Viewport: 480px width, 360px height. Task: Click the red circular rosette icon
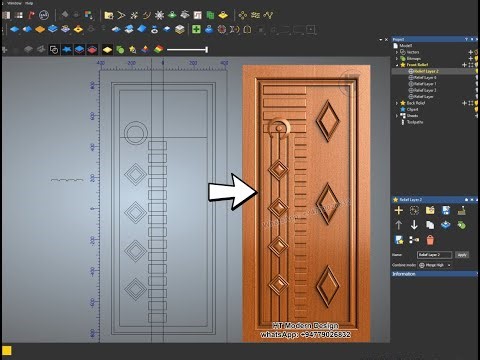(x=222, y=29)
